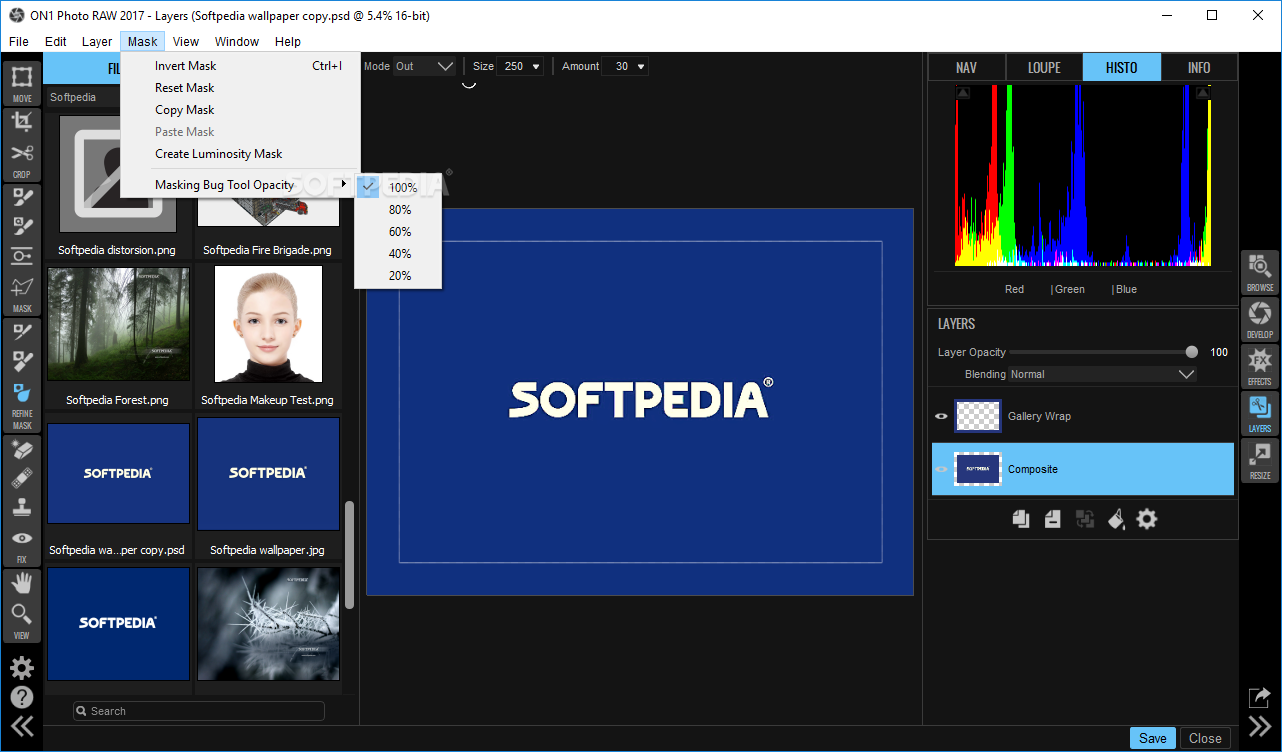Select the Softpedia Makeup Test.png thumbnail
This screenshot has height=752, width=1282.
pyautogui.click(x=268, y=324)
